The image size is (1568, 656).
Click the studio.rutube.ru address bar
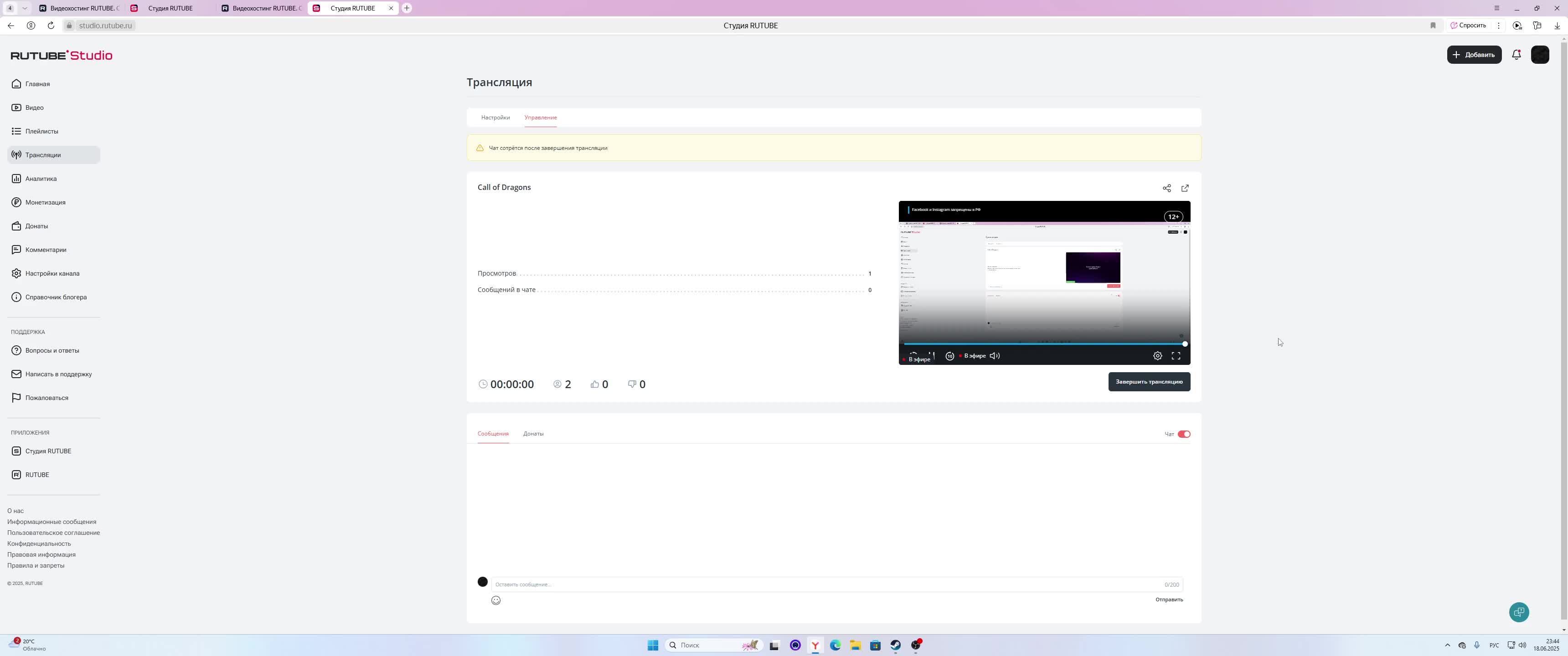(105, 26)
